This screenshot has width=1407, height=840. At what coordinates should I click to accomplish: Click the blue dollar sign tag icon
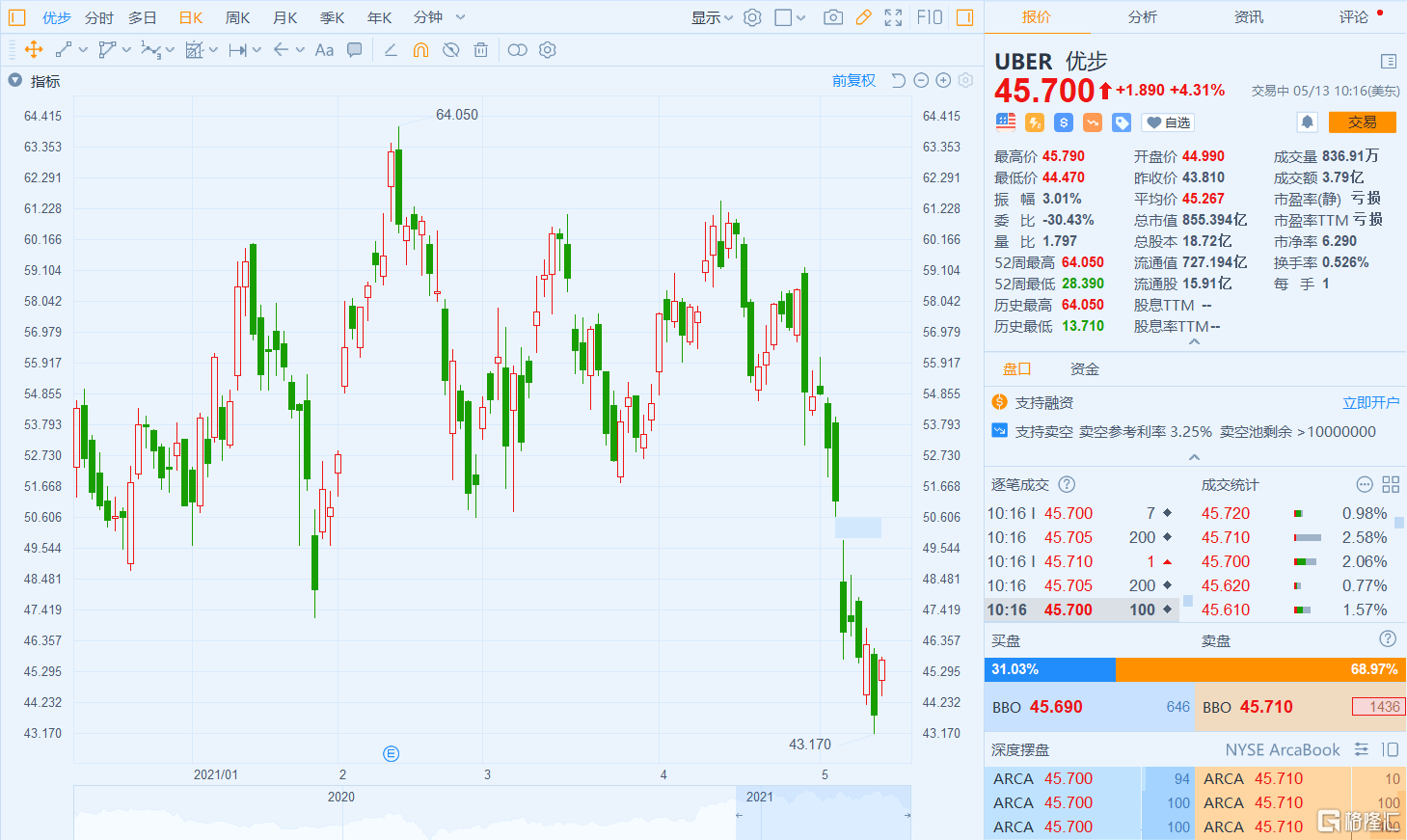point(1064,122)
